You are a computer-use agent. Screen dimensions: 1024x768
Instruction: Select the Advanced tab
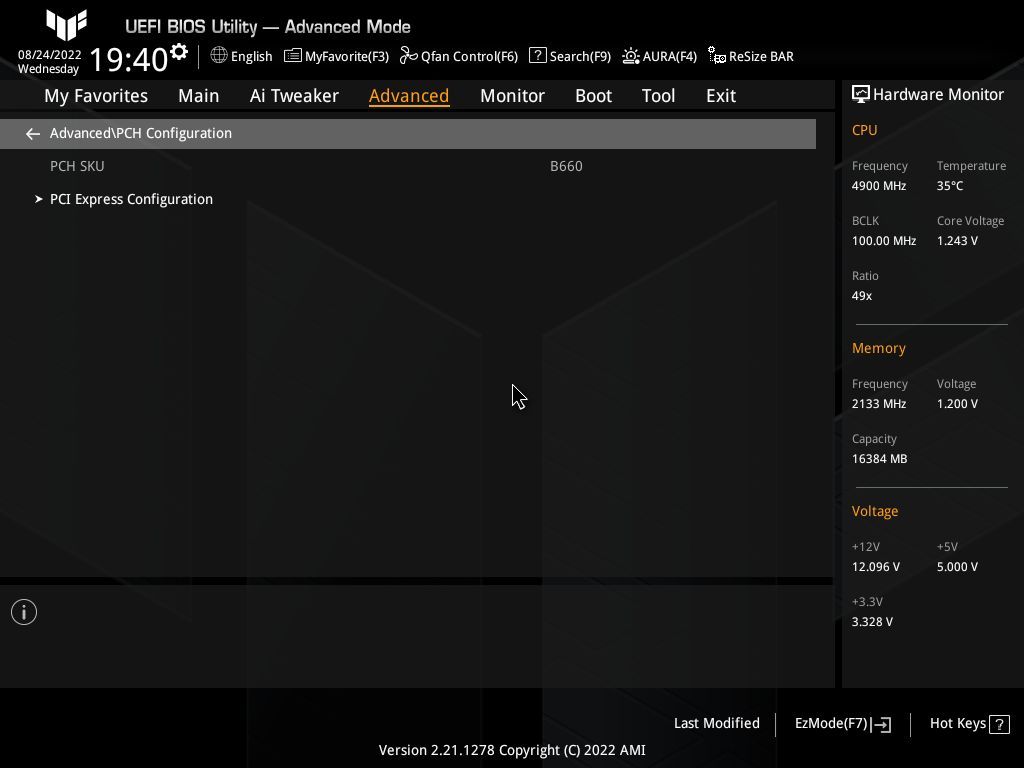(409, 96)
